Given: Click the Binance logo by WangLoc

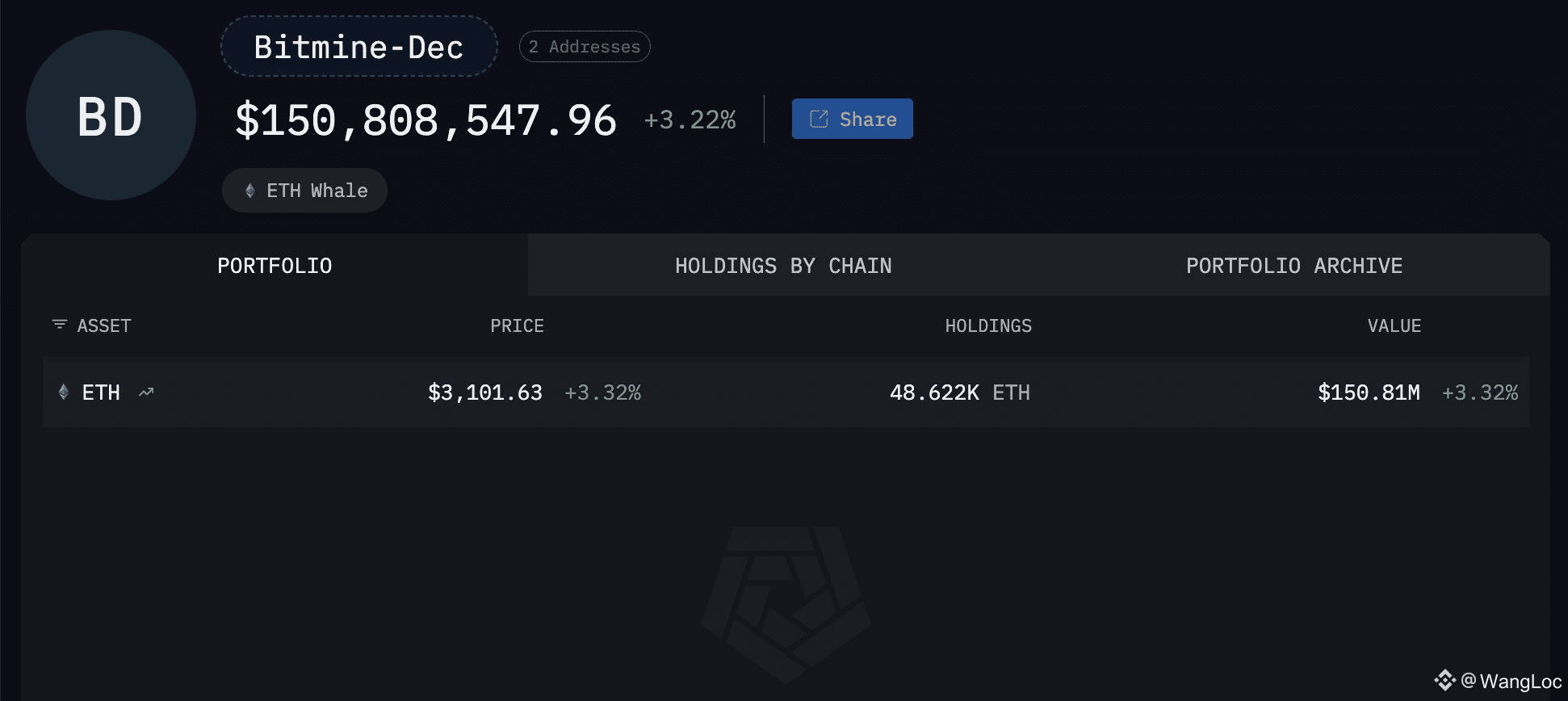Looking at the screenshot, I should [x=1444, y=680].
